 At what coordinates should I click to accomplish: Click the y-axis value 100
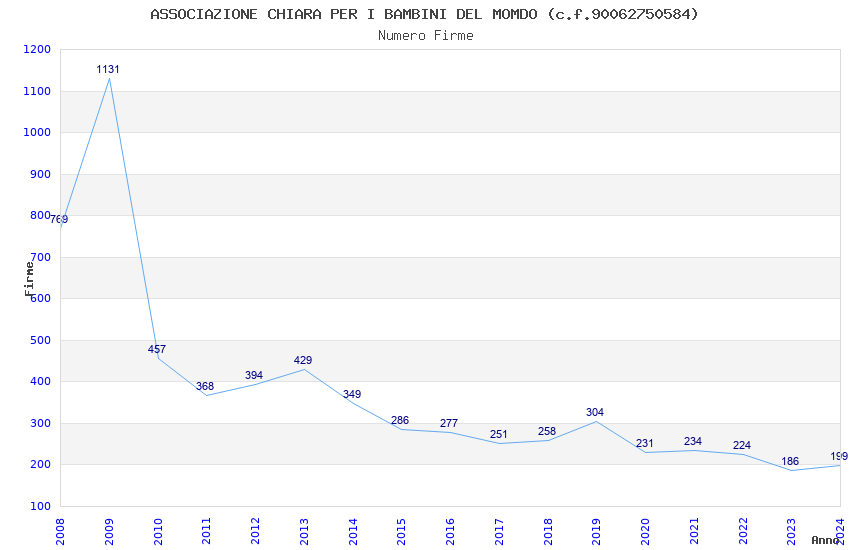(40, 506)
